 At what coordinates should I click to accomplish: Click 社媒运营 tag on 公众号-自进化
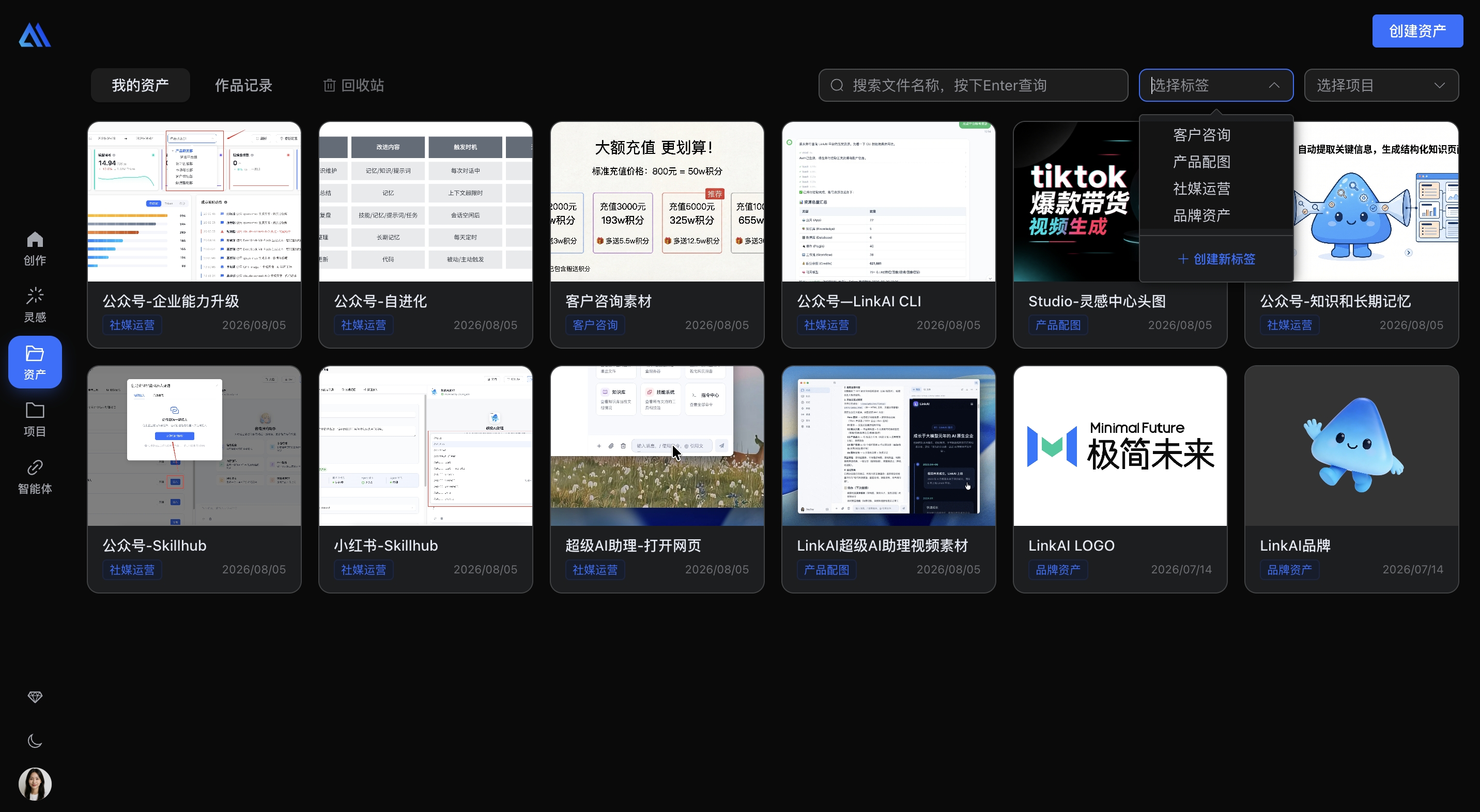tap(364, 325)
